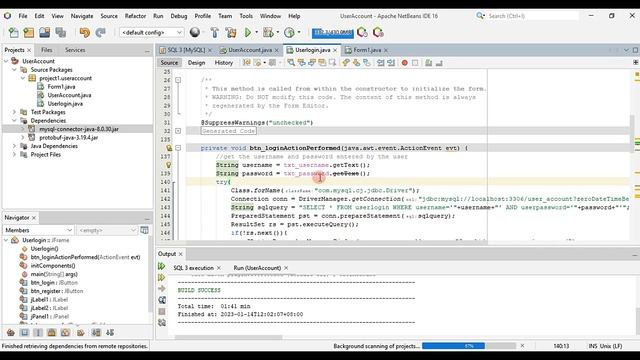Toggle the third filter icon at Navigator bottom

click(x=38, y=333)
